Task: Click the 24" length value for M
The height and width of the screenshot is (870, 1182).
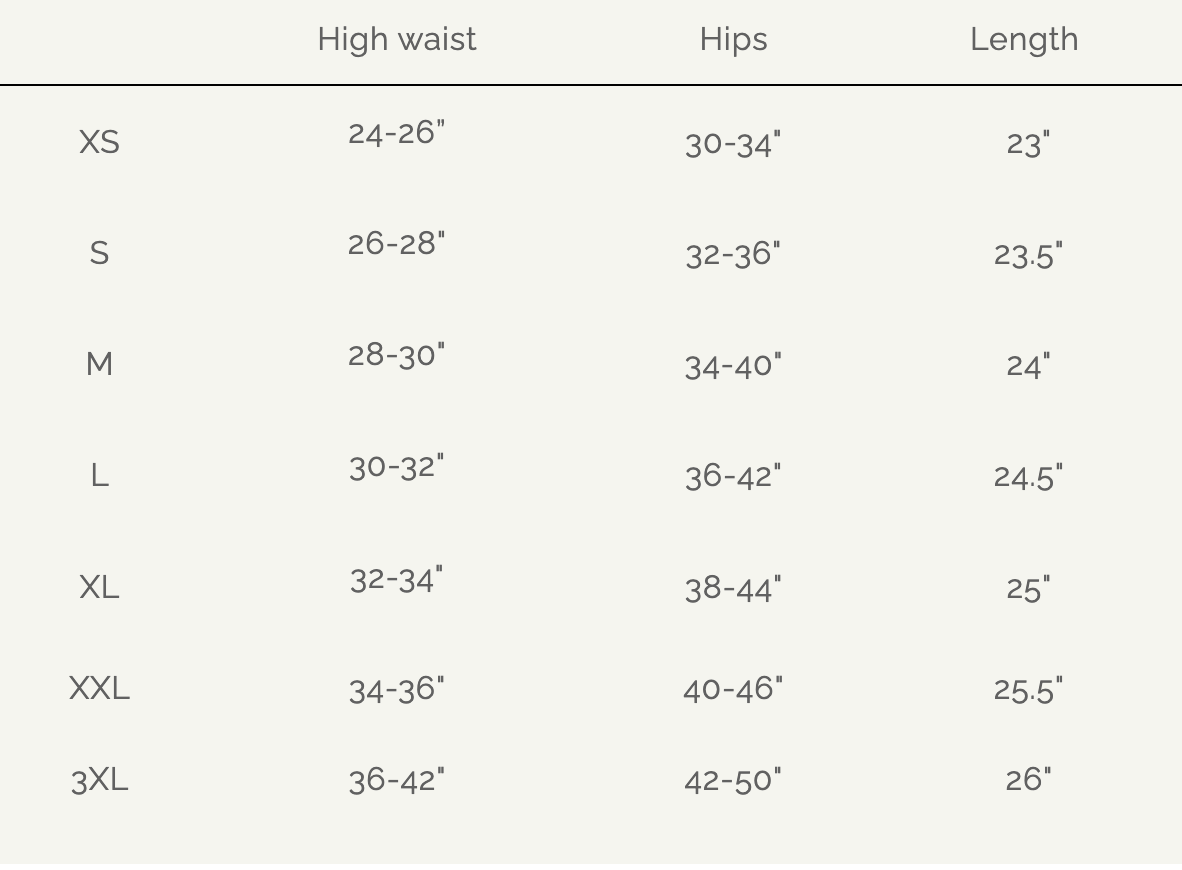Action: point(1028,366)
